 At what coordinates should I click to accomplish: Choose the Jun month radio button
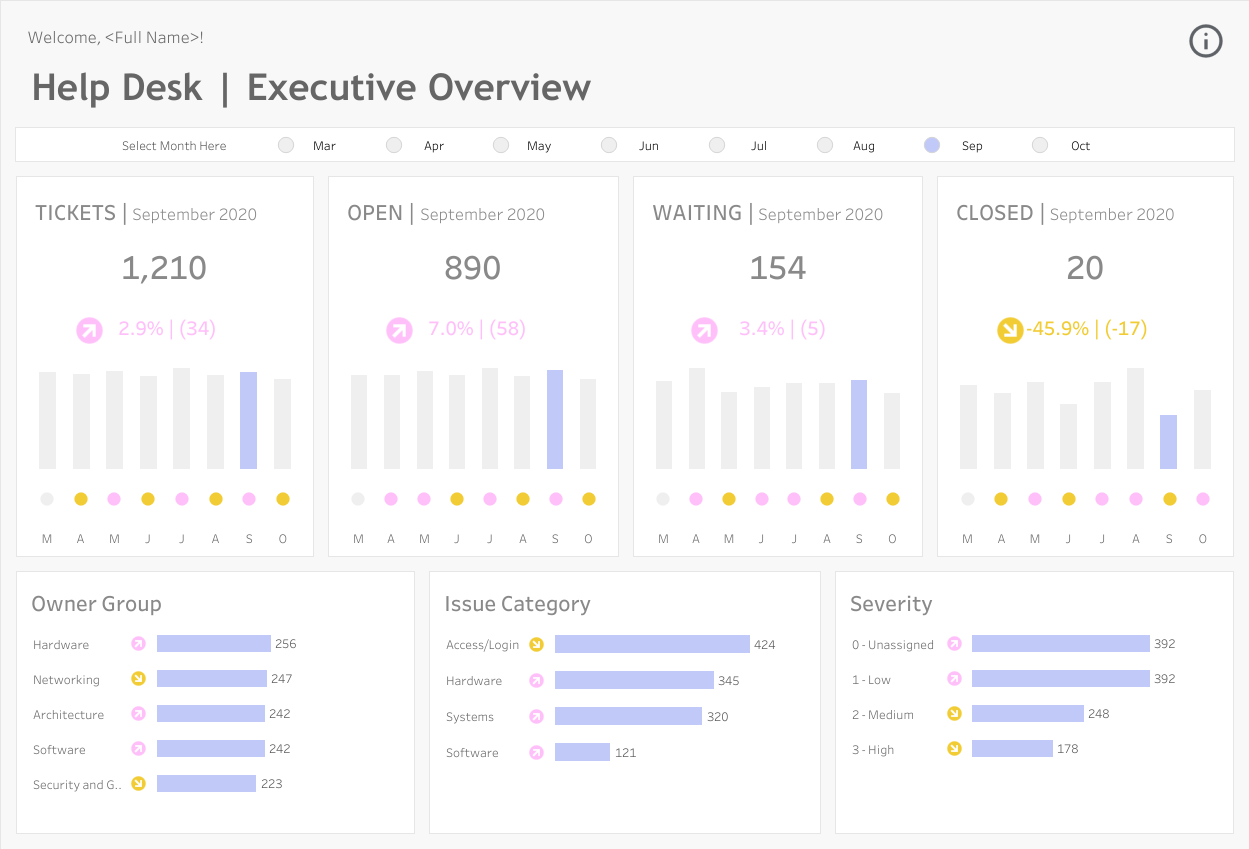[x=609, y=145]
